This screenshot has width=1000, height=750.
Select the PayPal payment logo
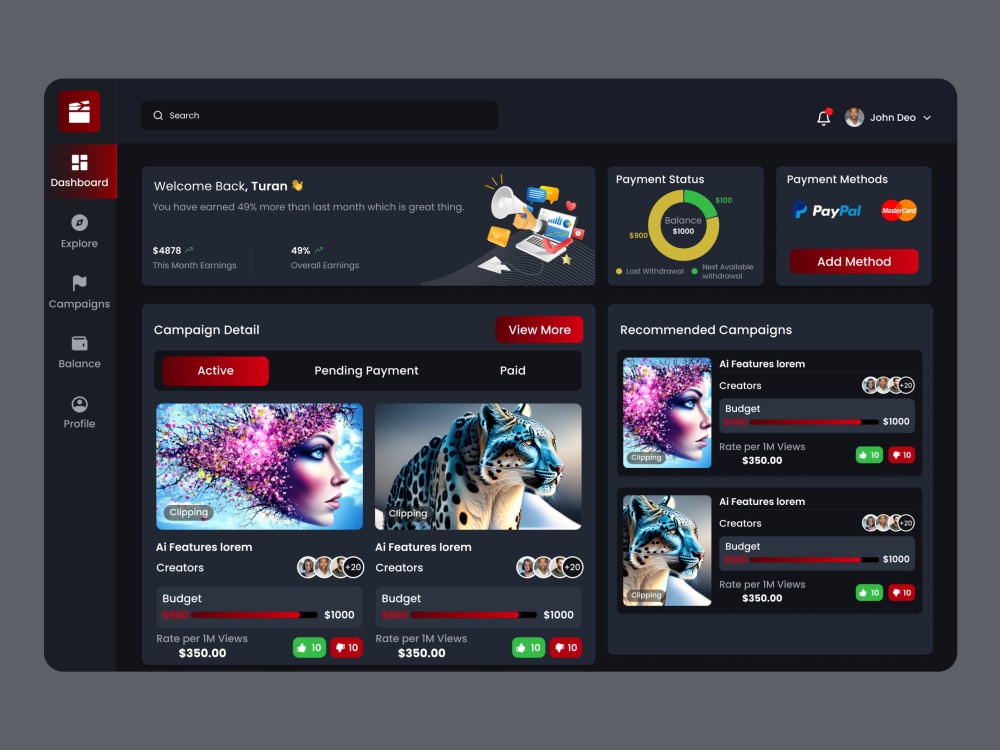click(x=827, y=210)
